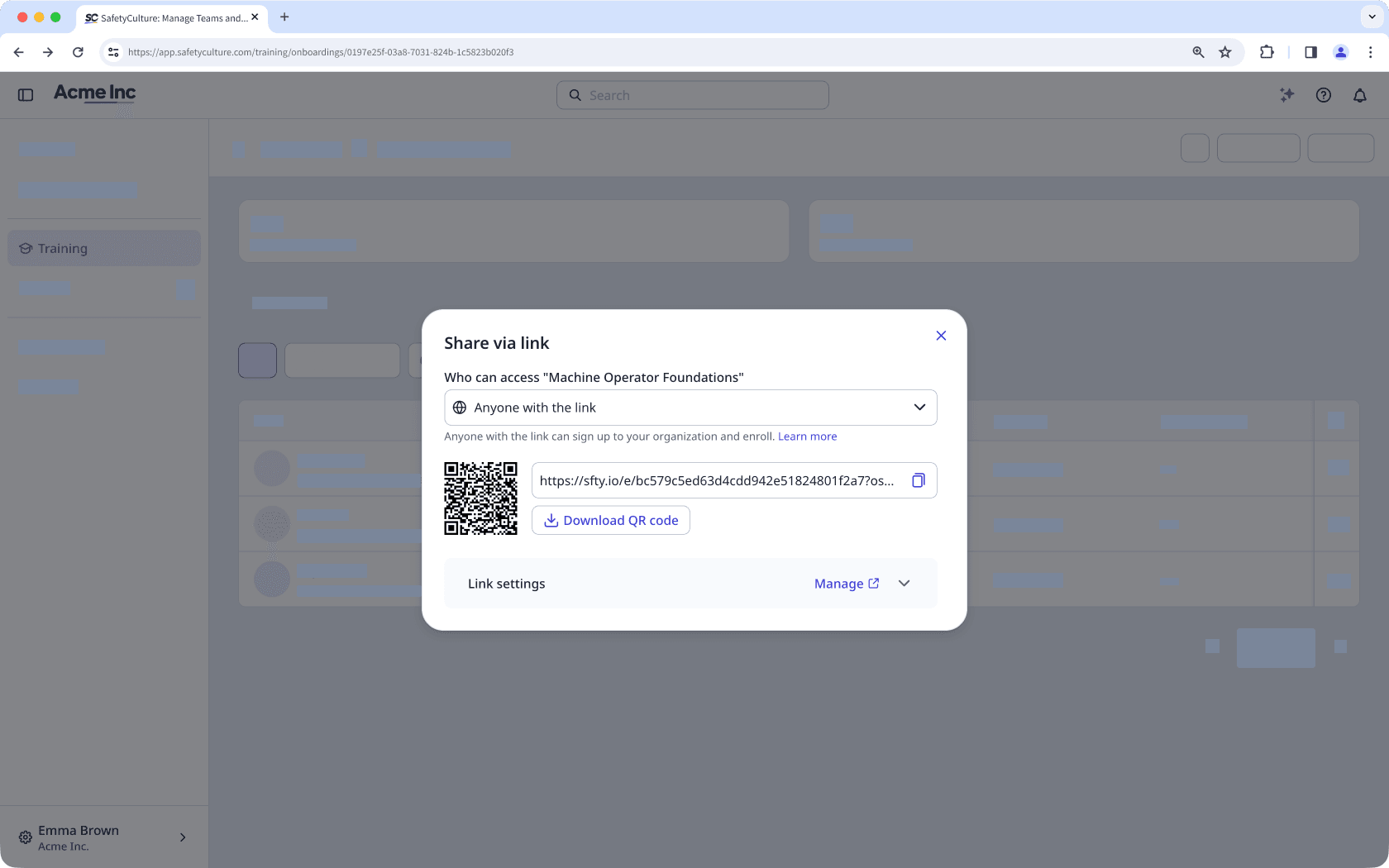
Task: Open the browser extensions puzzle icon
Action: (1267, 51)
